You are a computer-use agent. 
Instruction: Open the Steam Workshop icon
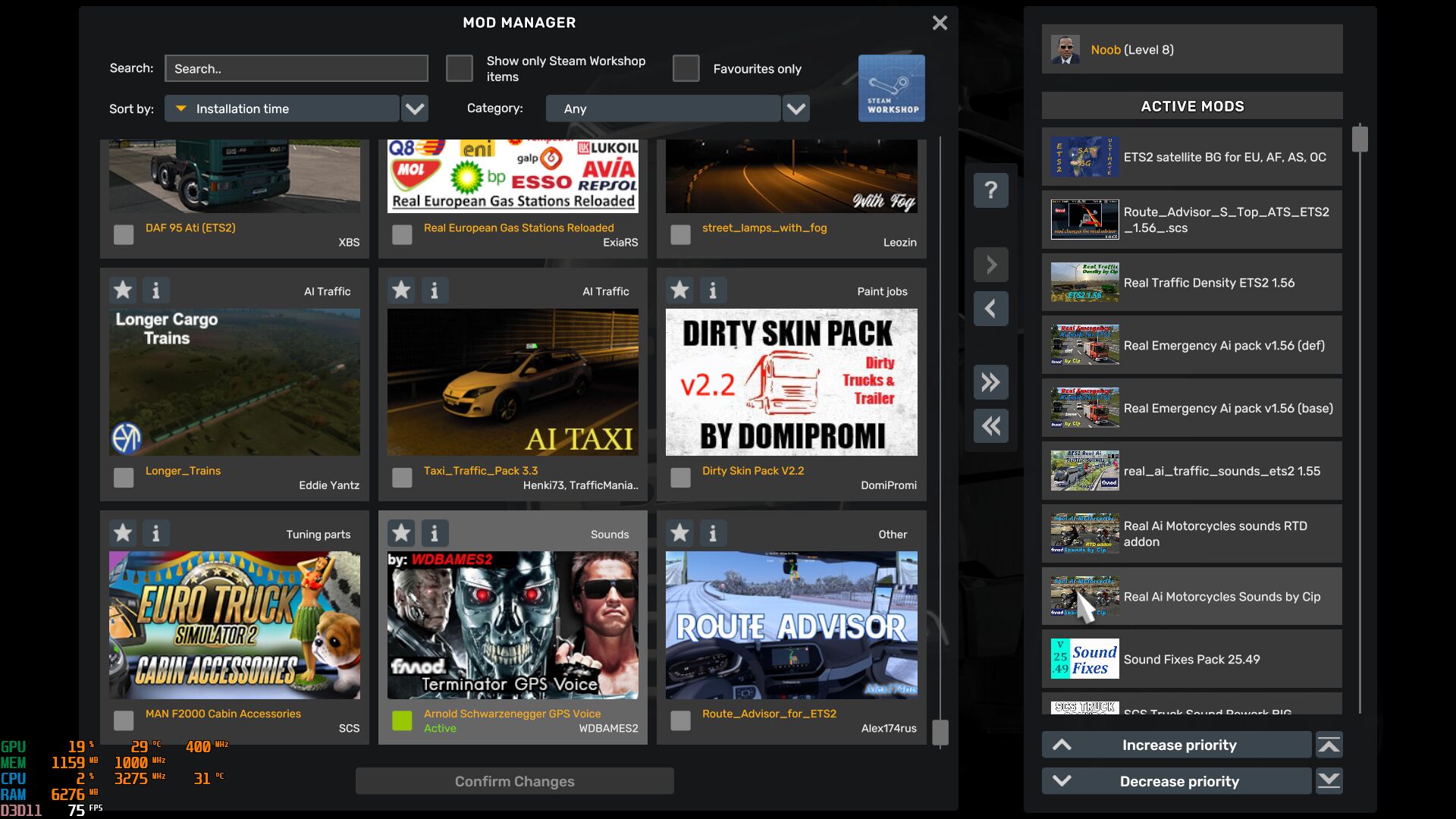tap(891, 88)
